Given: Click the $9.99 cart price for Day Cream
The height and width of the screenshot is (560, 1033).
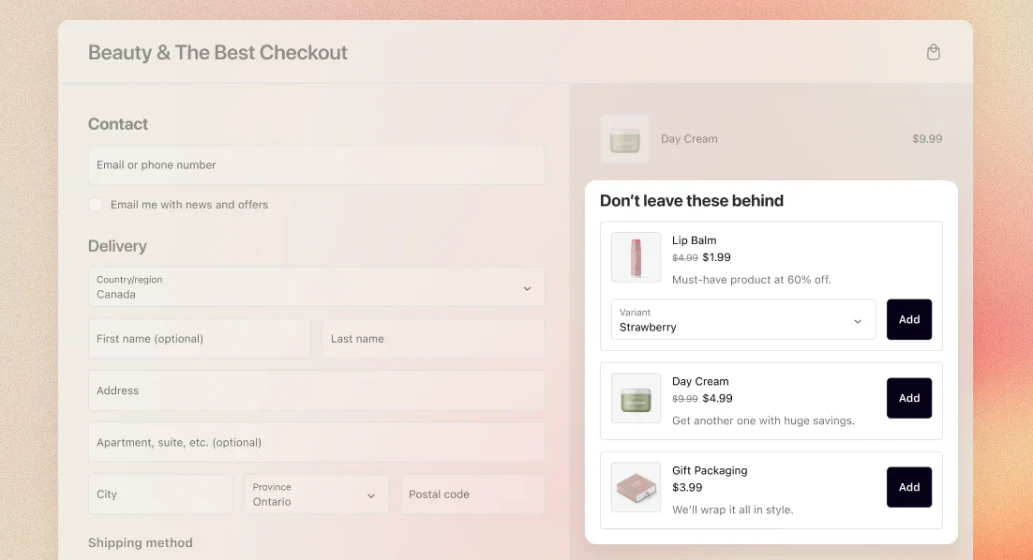Looking at the screenshot, I should coord(927,139).
